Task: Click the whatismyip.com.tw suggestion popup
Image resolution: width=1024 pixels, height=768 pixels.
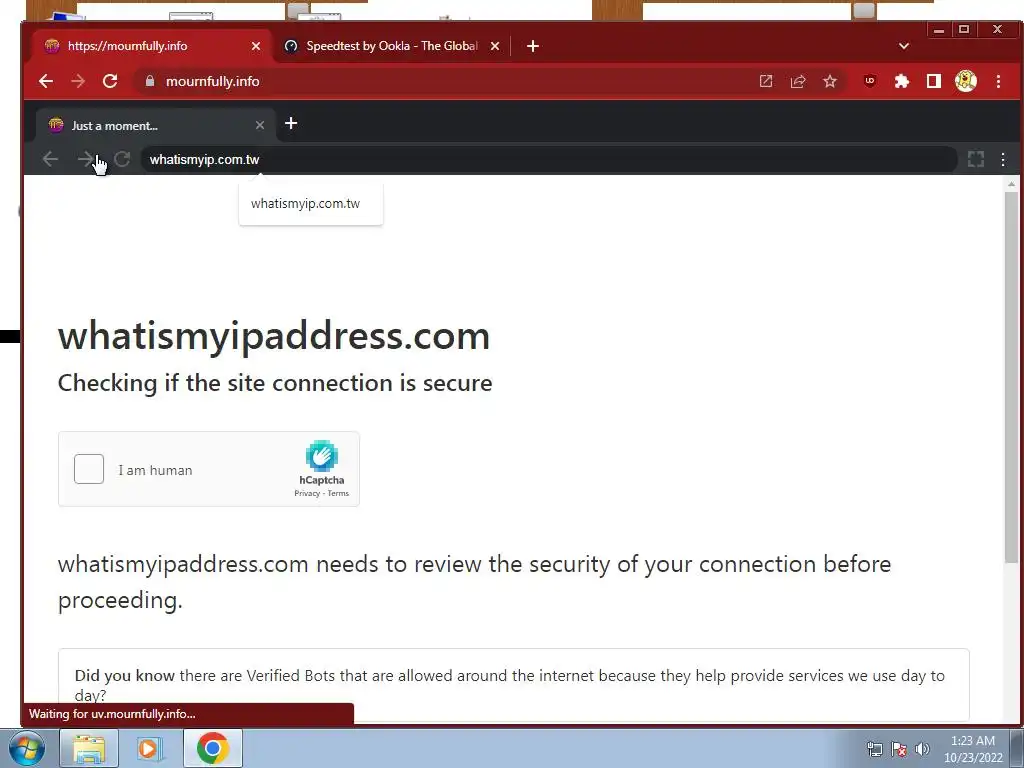Action: (x=311, y=204)
